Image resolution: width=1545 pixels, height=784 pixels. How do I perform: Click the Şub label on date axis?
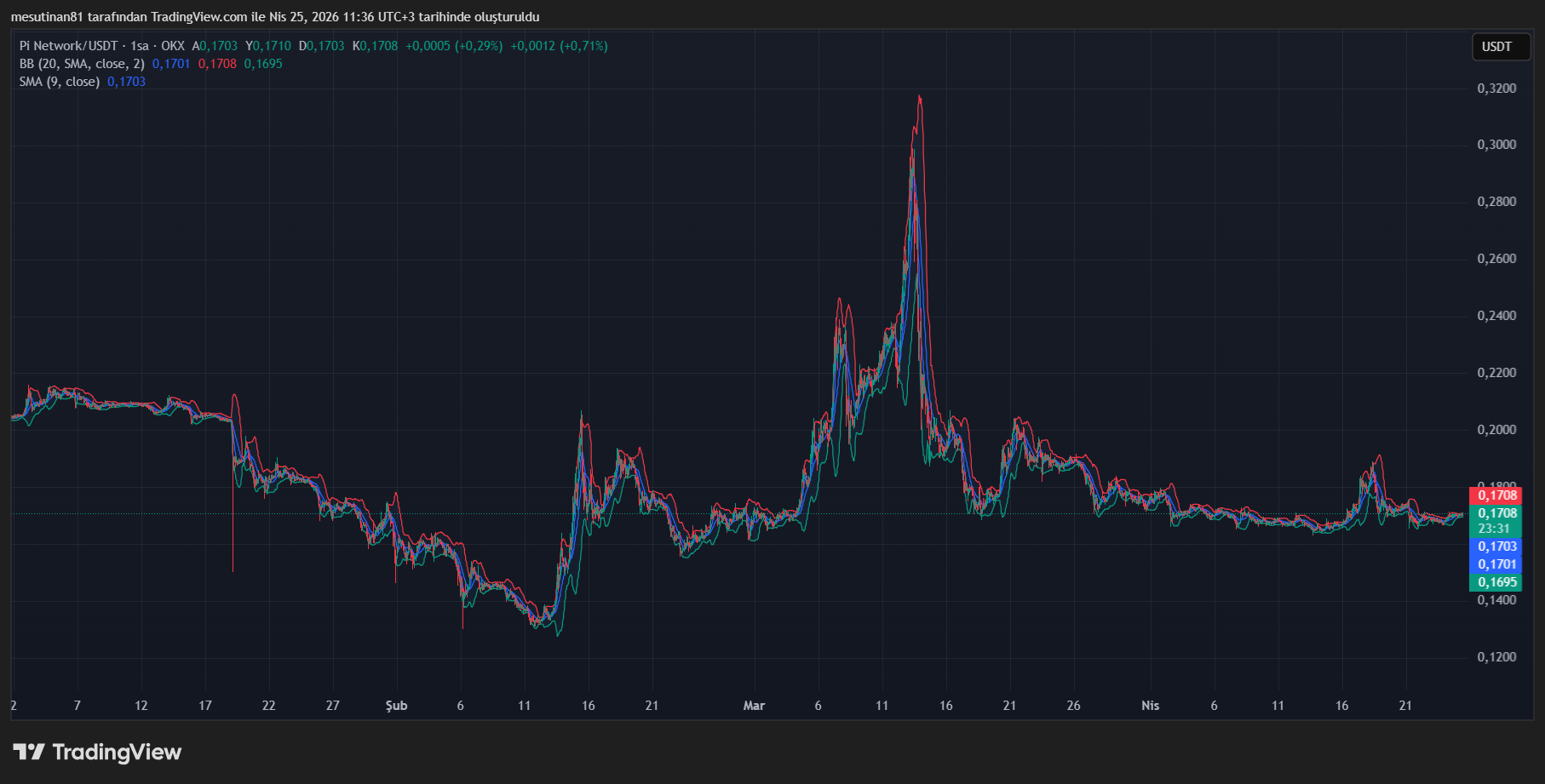[396, 706]
